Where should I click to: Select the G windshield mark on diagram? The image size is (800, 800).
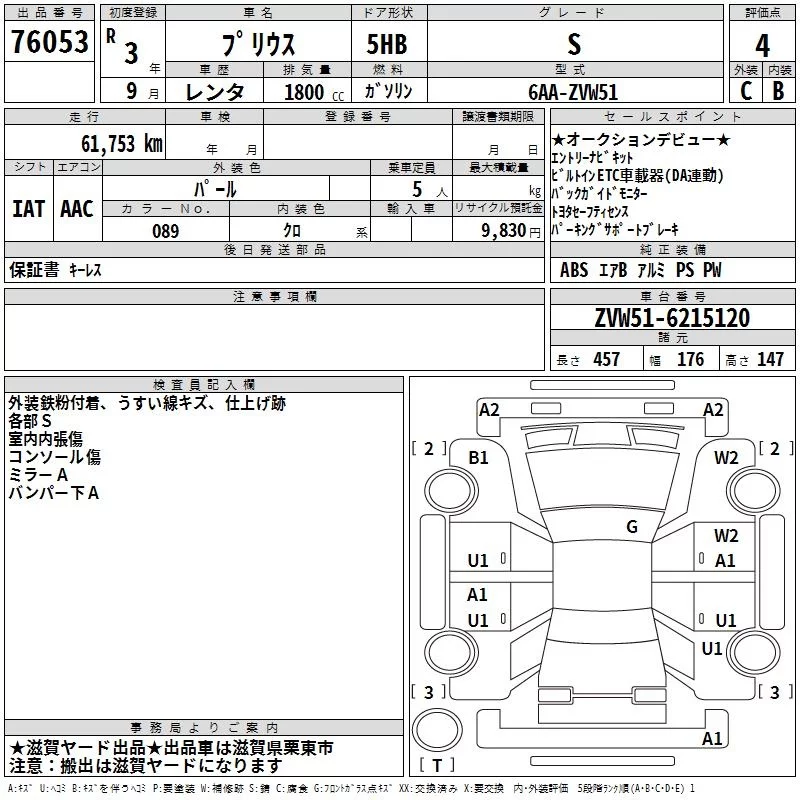click(x=632, y=526)
